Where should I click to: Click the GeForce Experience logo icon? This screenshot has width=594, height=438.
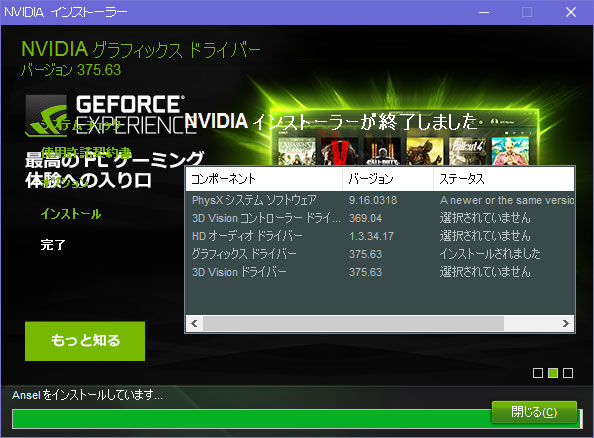point(46,116)
